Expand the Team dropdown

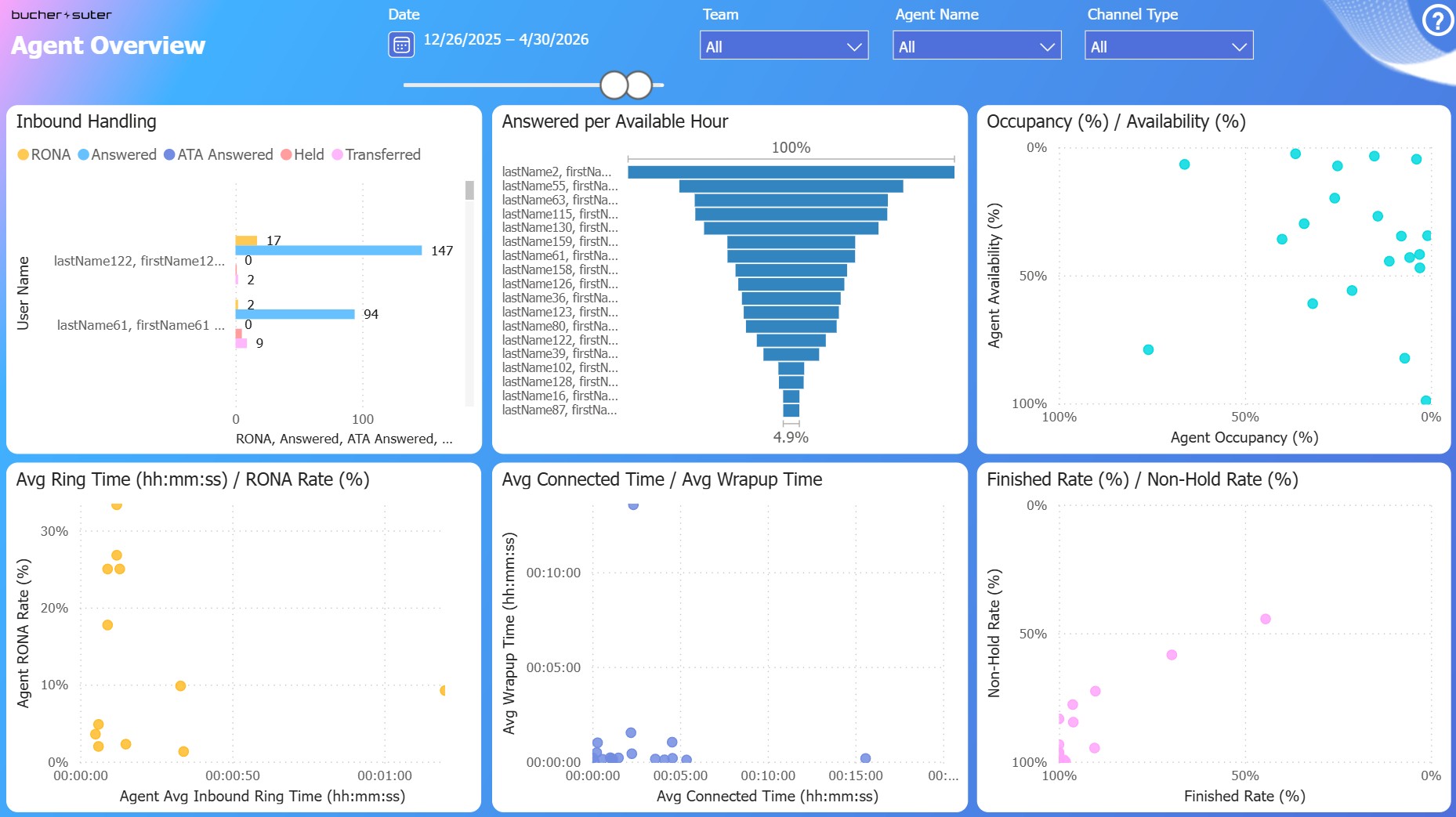coord(784,46)
